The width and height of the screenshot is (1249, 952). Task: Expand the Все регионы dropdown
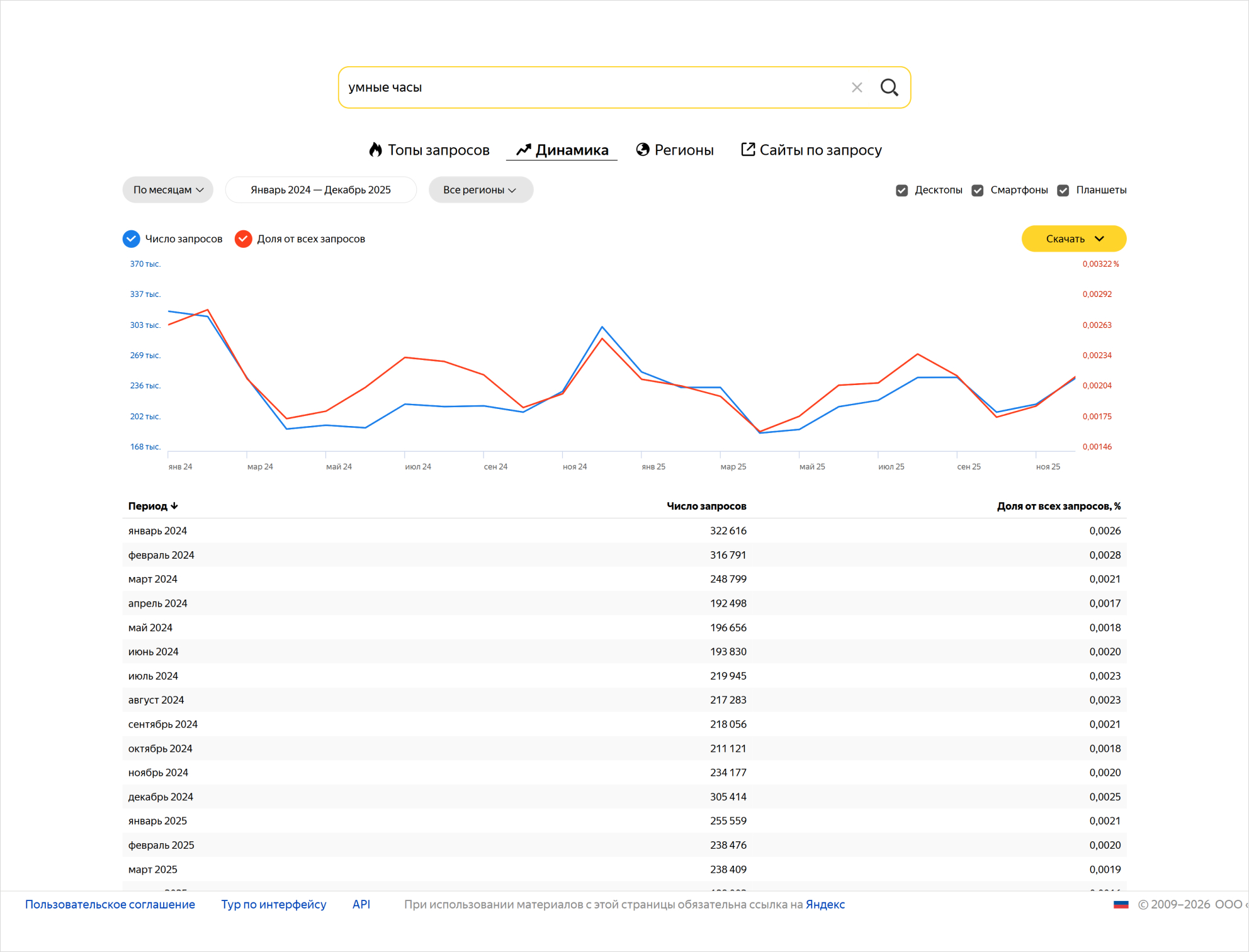(480, 190)
